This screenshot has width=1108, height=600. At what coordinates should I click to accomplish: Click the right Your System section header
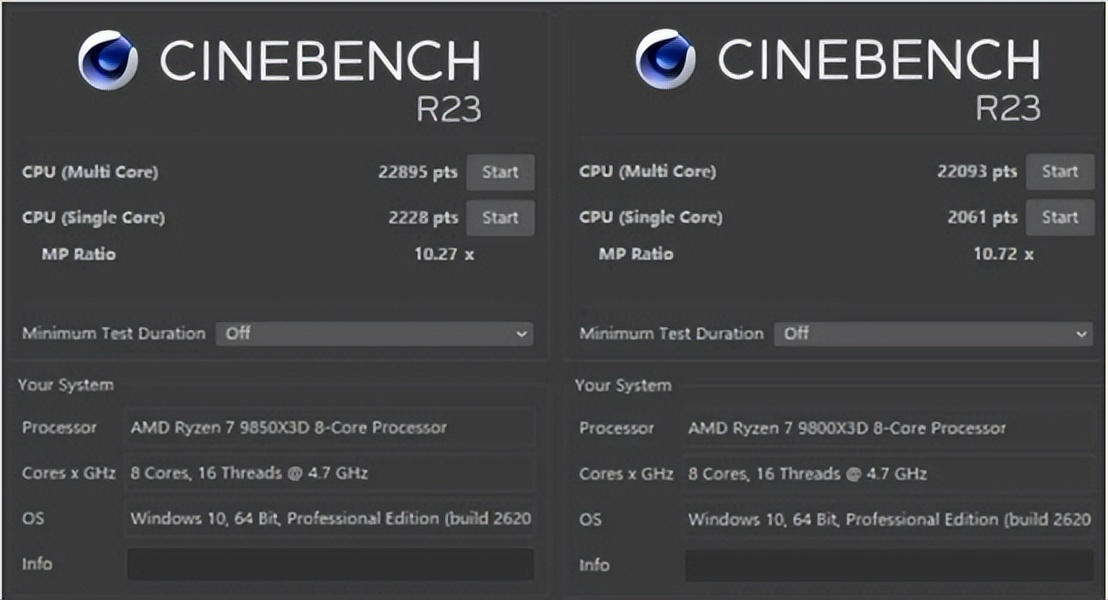(x=623, y=385)
